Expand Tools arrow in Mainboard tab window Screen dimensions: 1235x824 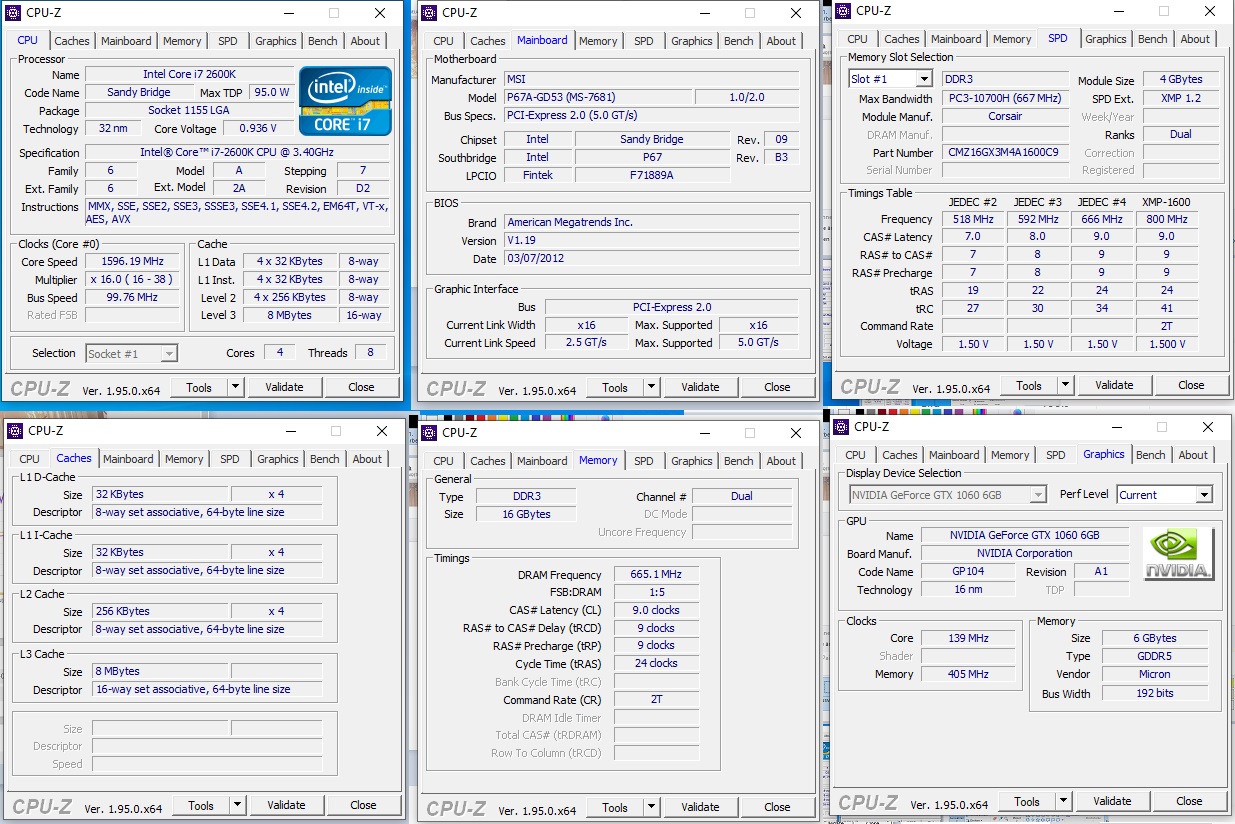(x=651, y=387)
